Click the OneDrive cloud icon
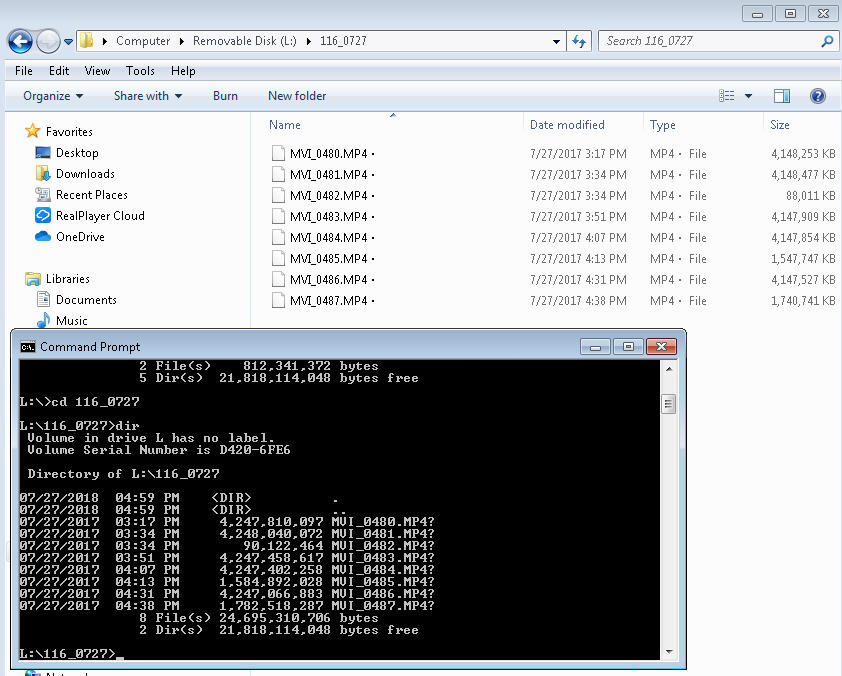 point(43,236)
